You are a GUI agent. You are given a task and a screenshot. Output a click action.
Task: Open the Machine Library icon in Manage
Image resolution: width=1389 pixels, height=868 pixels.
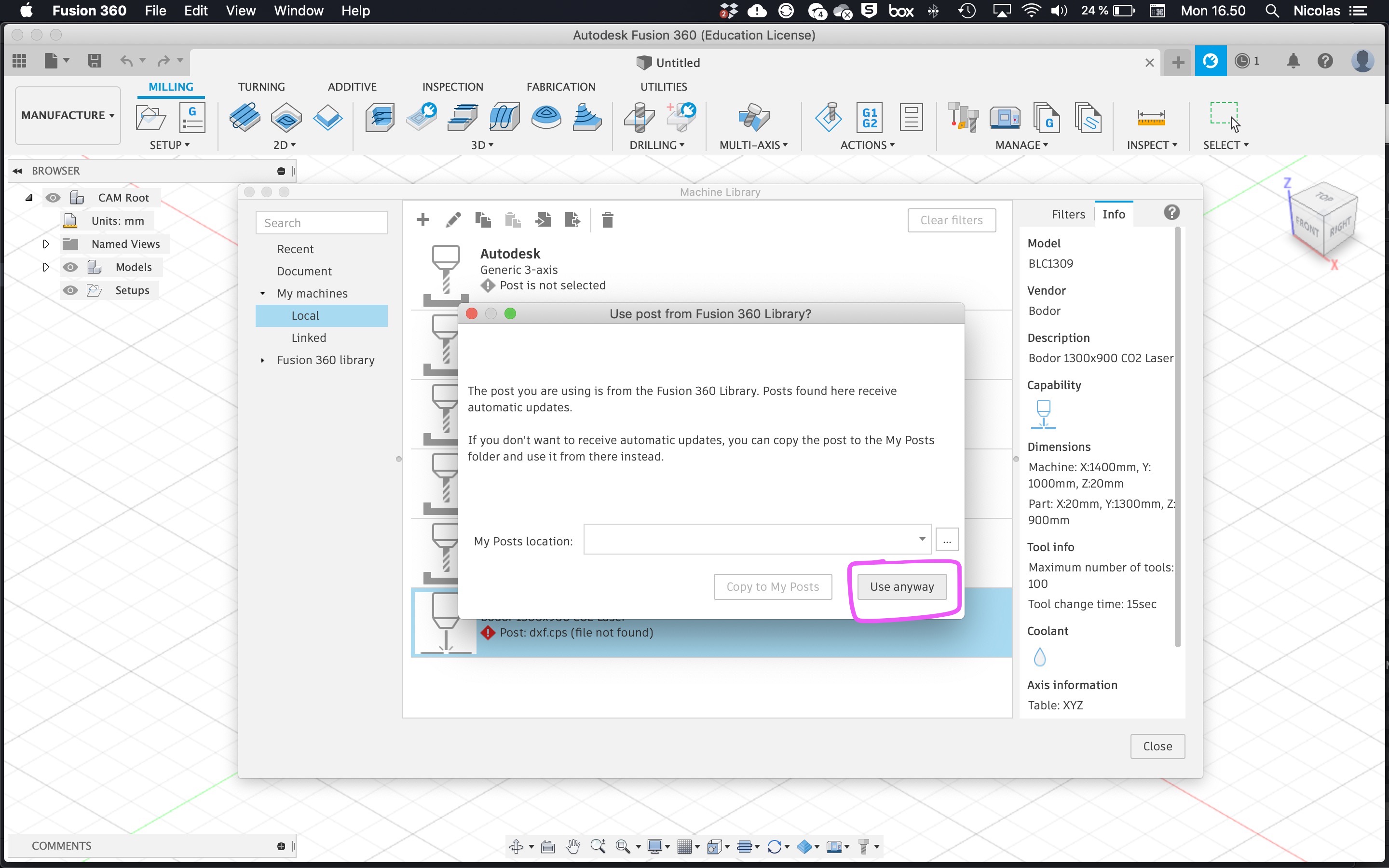point(1005,118)
